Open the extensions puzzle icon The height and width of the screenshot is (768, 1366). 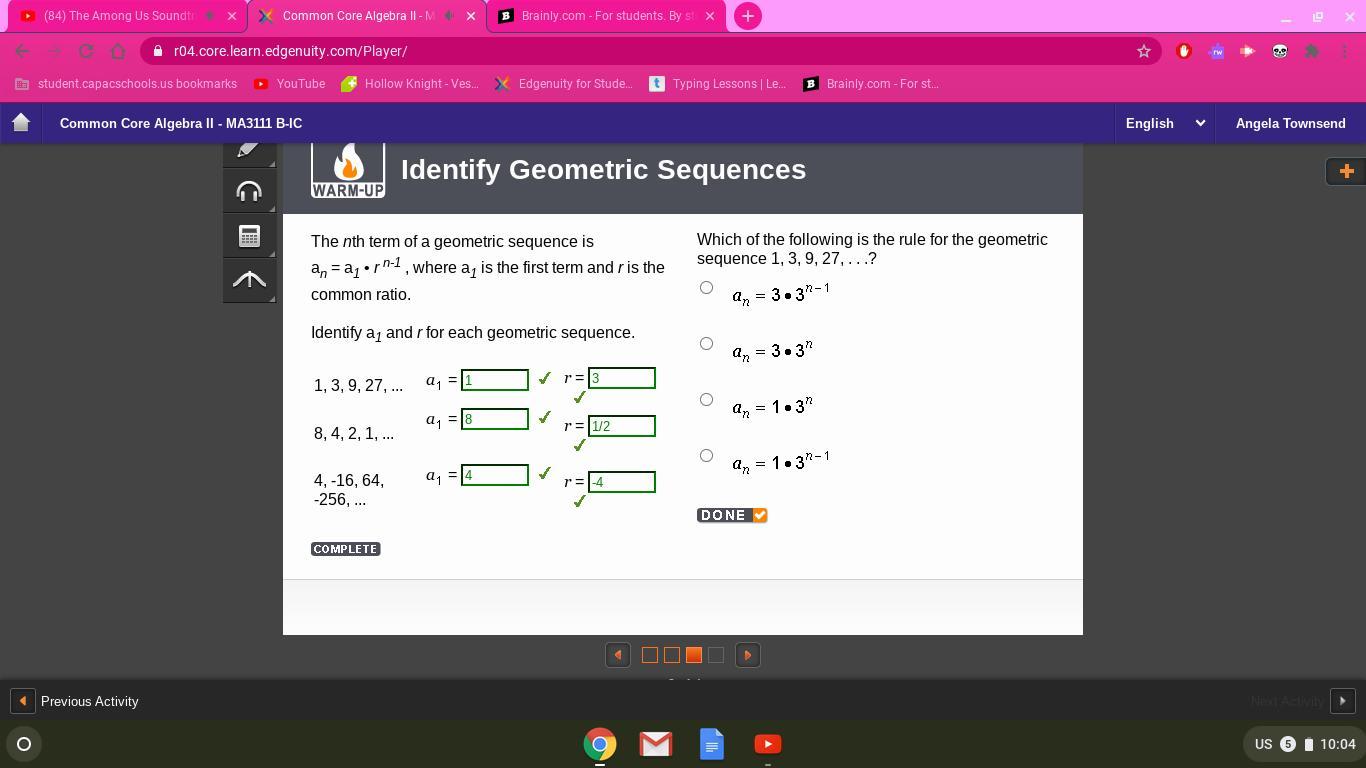(1312, 51)
